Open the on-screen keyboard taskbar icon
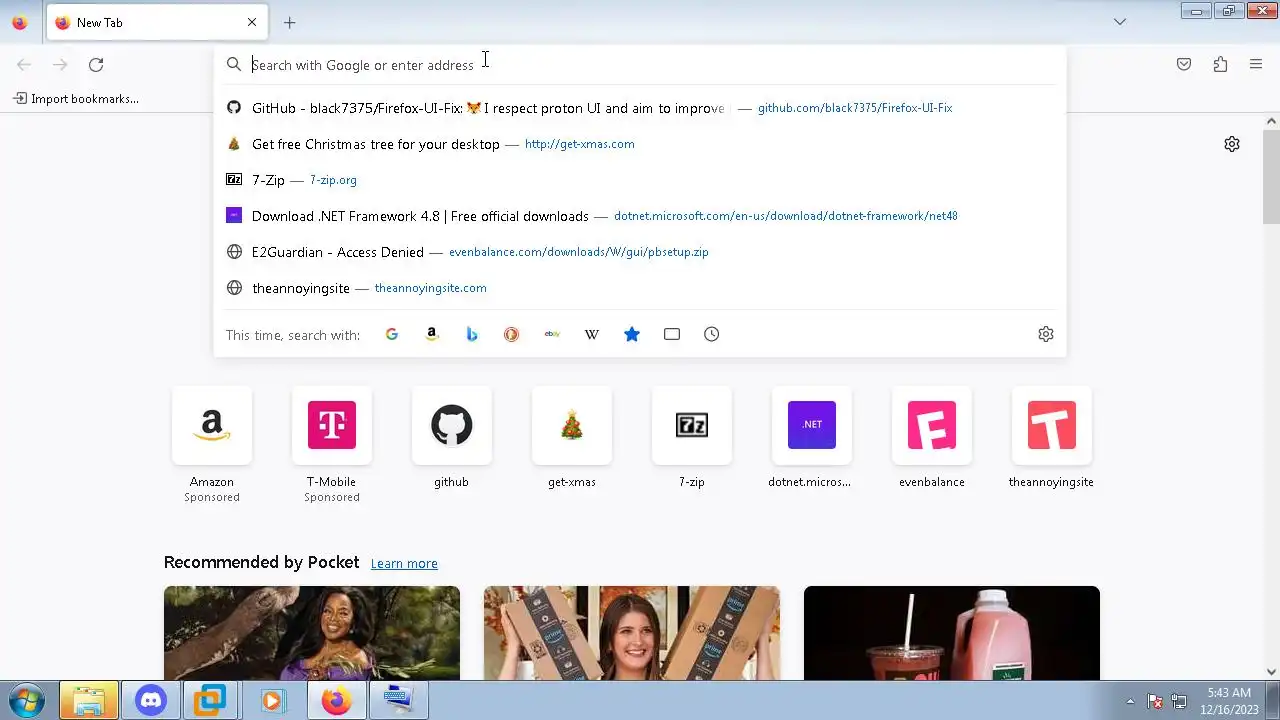 (x=398, y=701)
